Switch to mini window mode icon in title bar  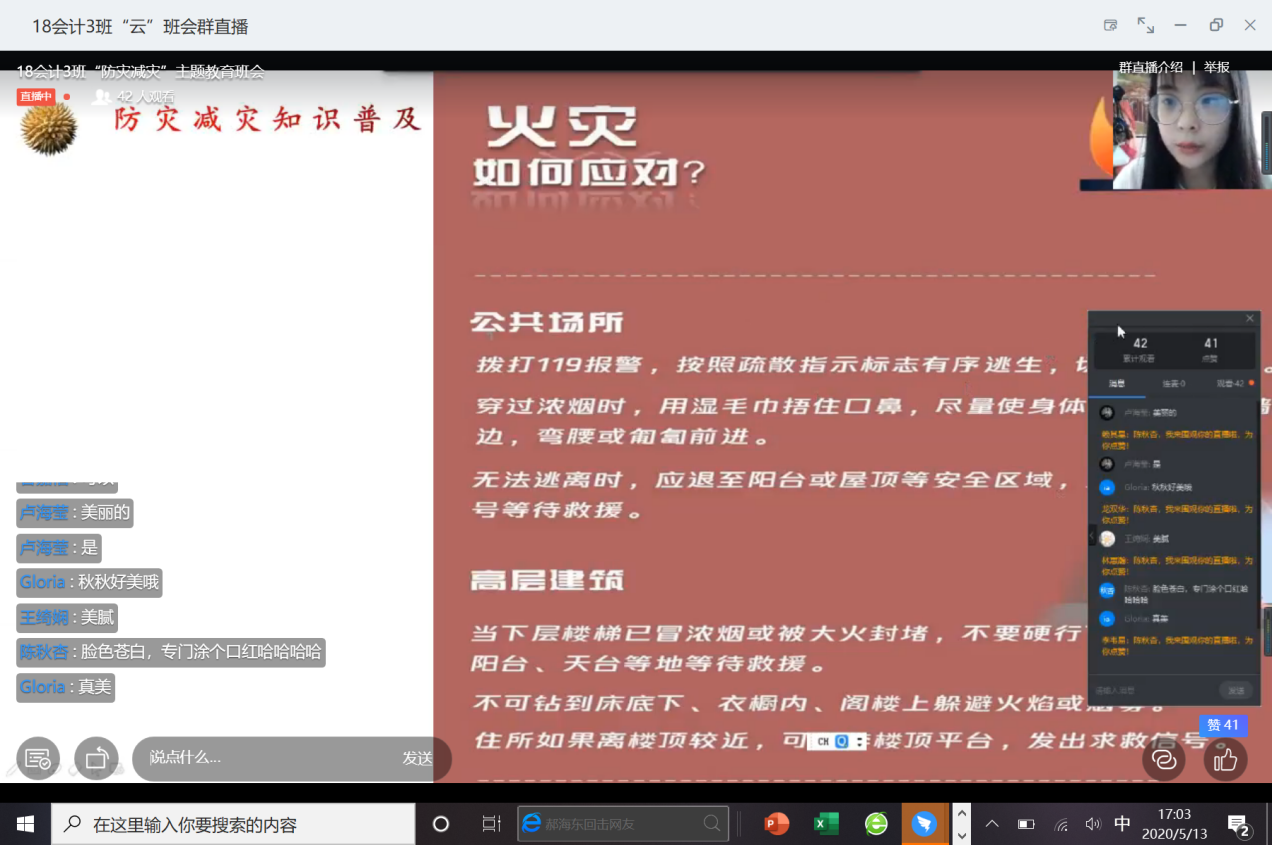[1110, 25]
